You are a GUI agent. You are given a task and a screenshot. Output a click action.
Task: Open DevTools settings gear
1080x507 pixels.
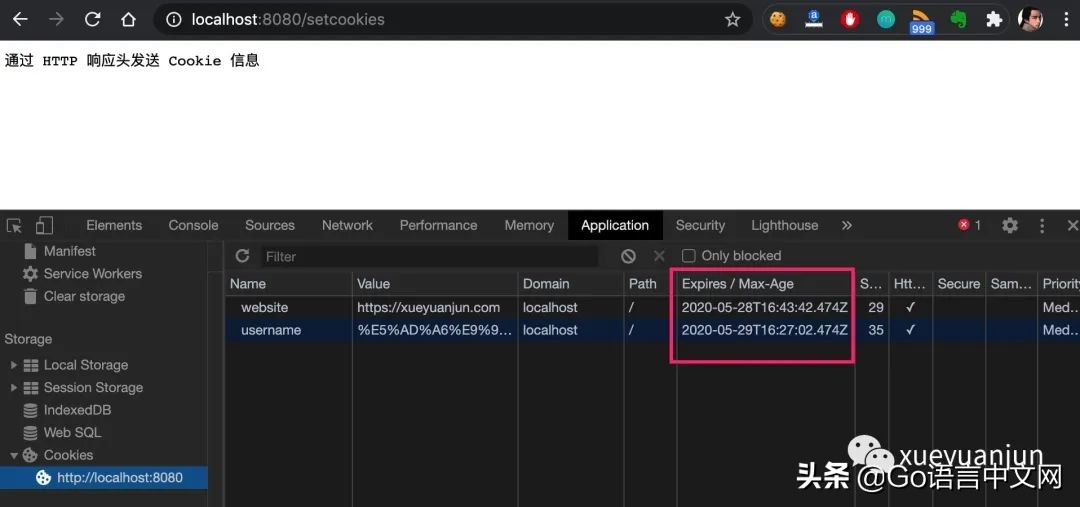click(x=1010, y=225)
